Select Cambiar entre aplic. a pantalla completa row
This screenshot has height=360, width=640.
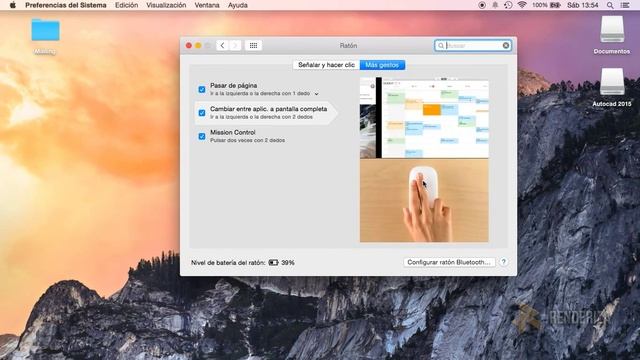click(x=265, y=113)
